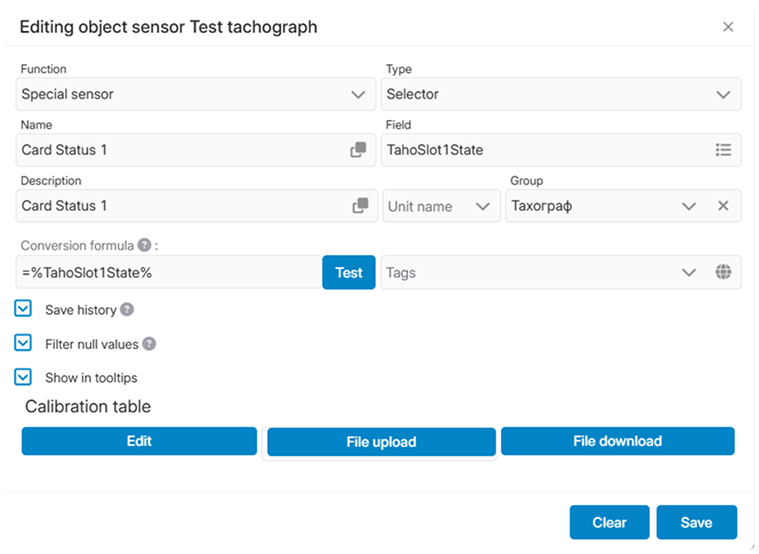
Task: Expand the Tags dropdown
Action: [x=688, y=272]
